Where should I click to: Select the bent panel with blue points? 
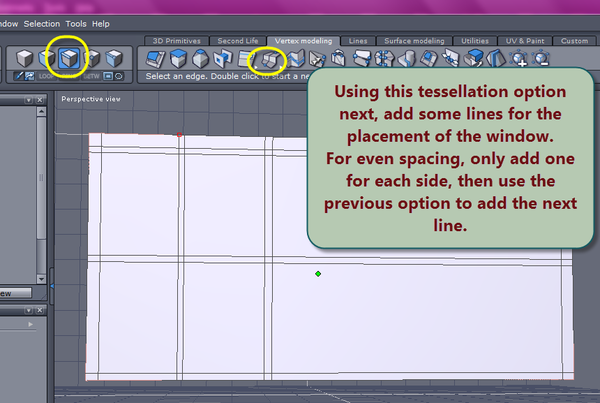[362, 59]
